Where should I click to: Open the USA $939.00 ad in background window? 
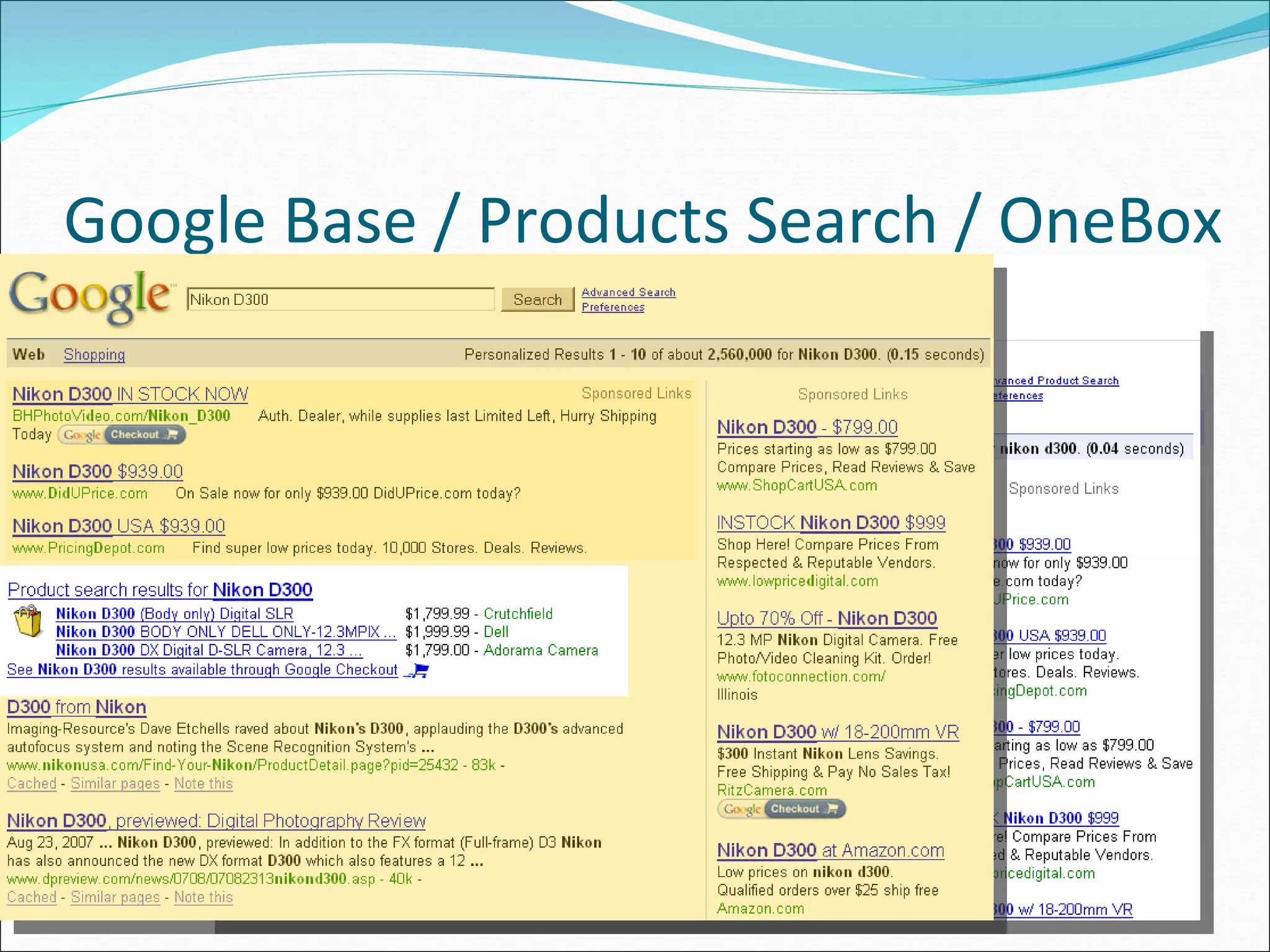1050,635
